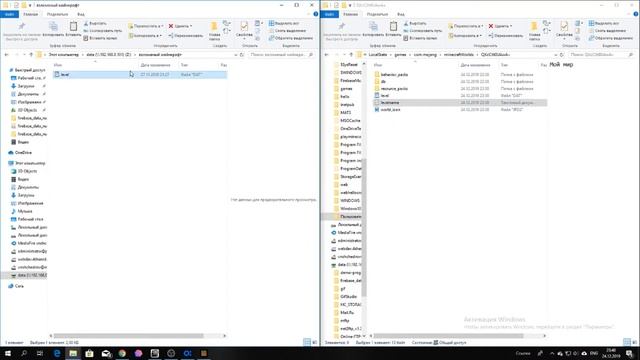
Task: Click Copy path in left window ribbon
Action: pyautogui.click(x=102, y=31)
